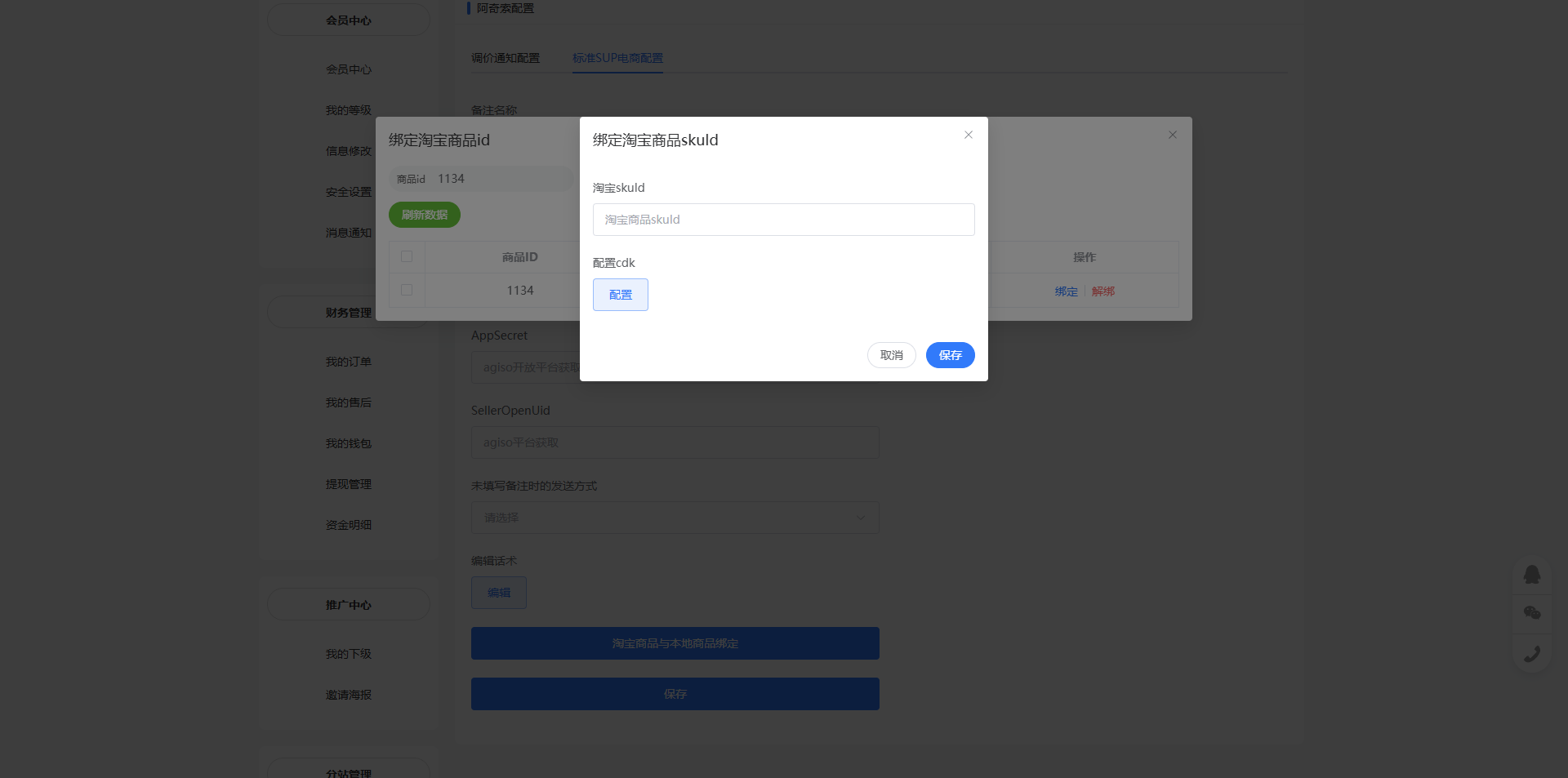
Task: Open 我的订单 in the sidebar
Action: [349, 362]
